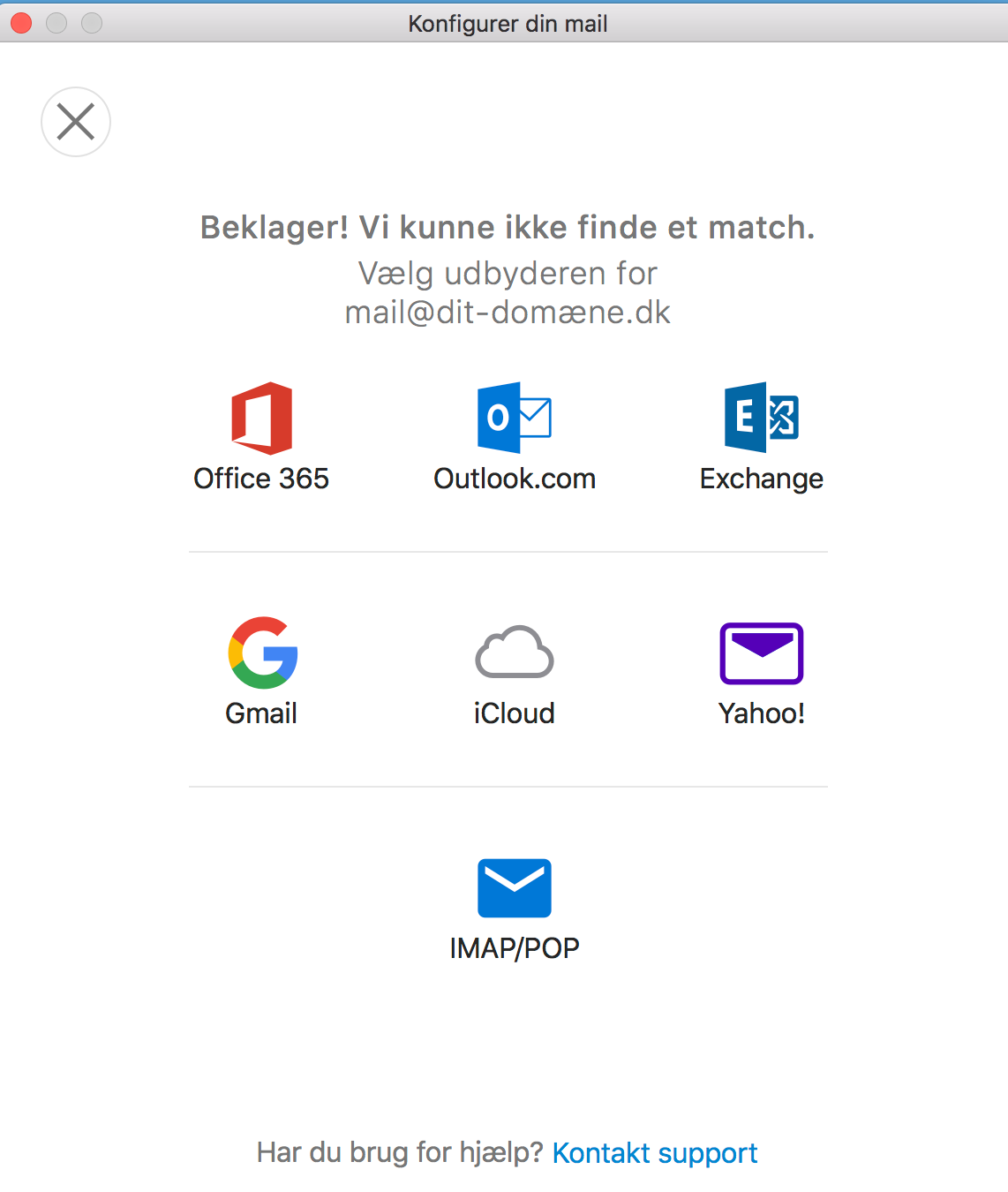
Task: Select the gray iCloud cloud icon
Action: click(x=515, y=653)
